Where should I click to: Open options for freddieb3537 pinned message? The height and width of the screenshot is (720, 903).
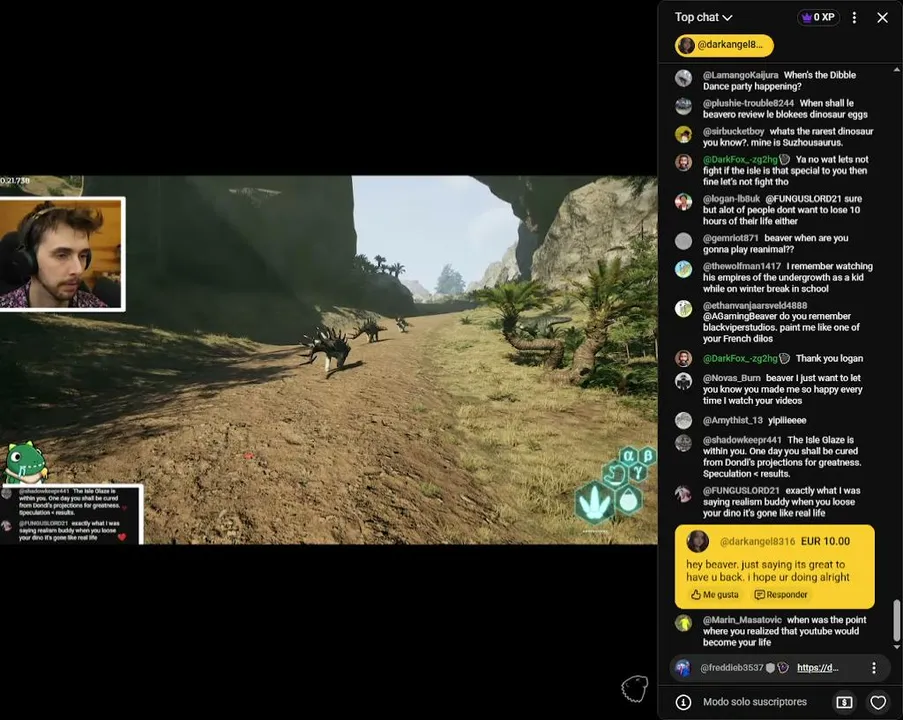pos(874,668)
